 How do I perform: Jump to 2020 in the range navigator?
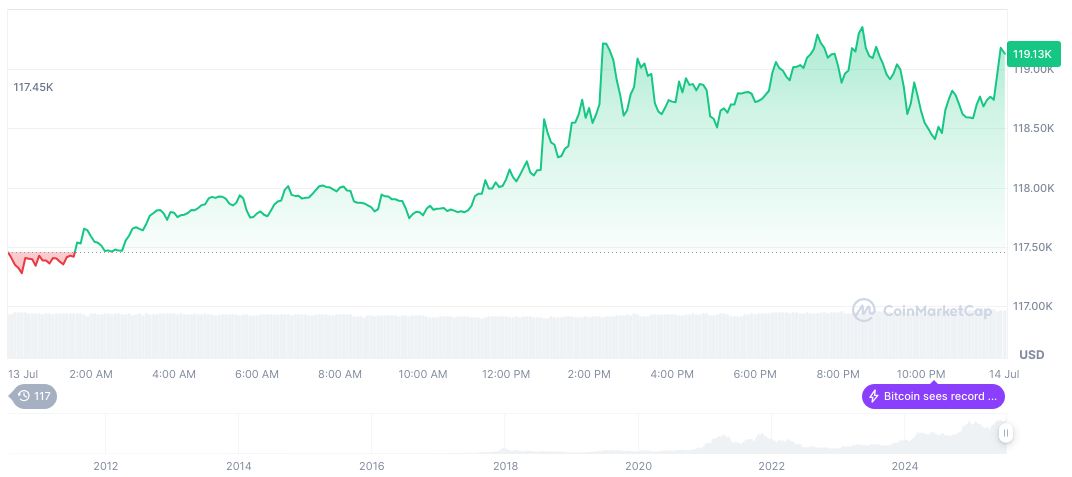click(638, 466)
